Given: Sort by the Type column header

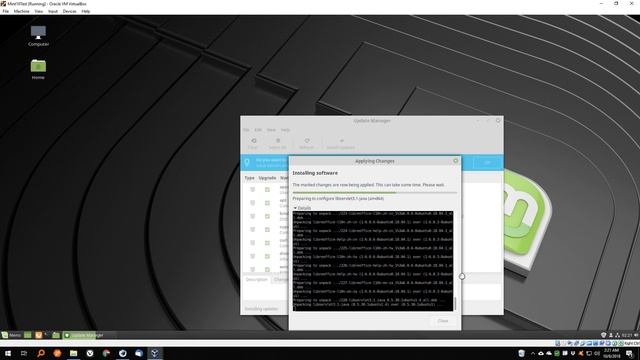Looking at the screenshot, I should coord(249,178).
